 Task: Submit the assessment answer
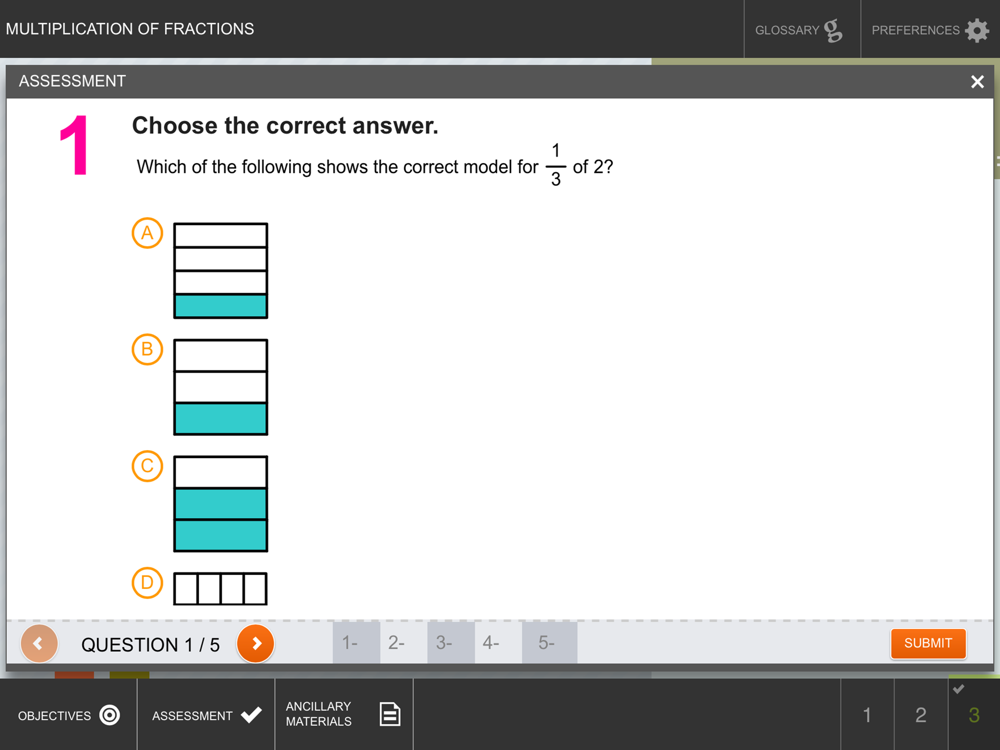(928, 643)
